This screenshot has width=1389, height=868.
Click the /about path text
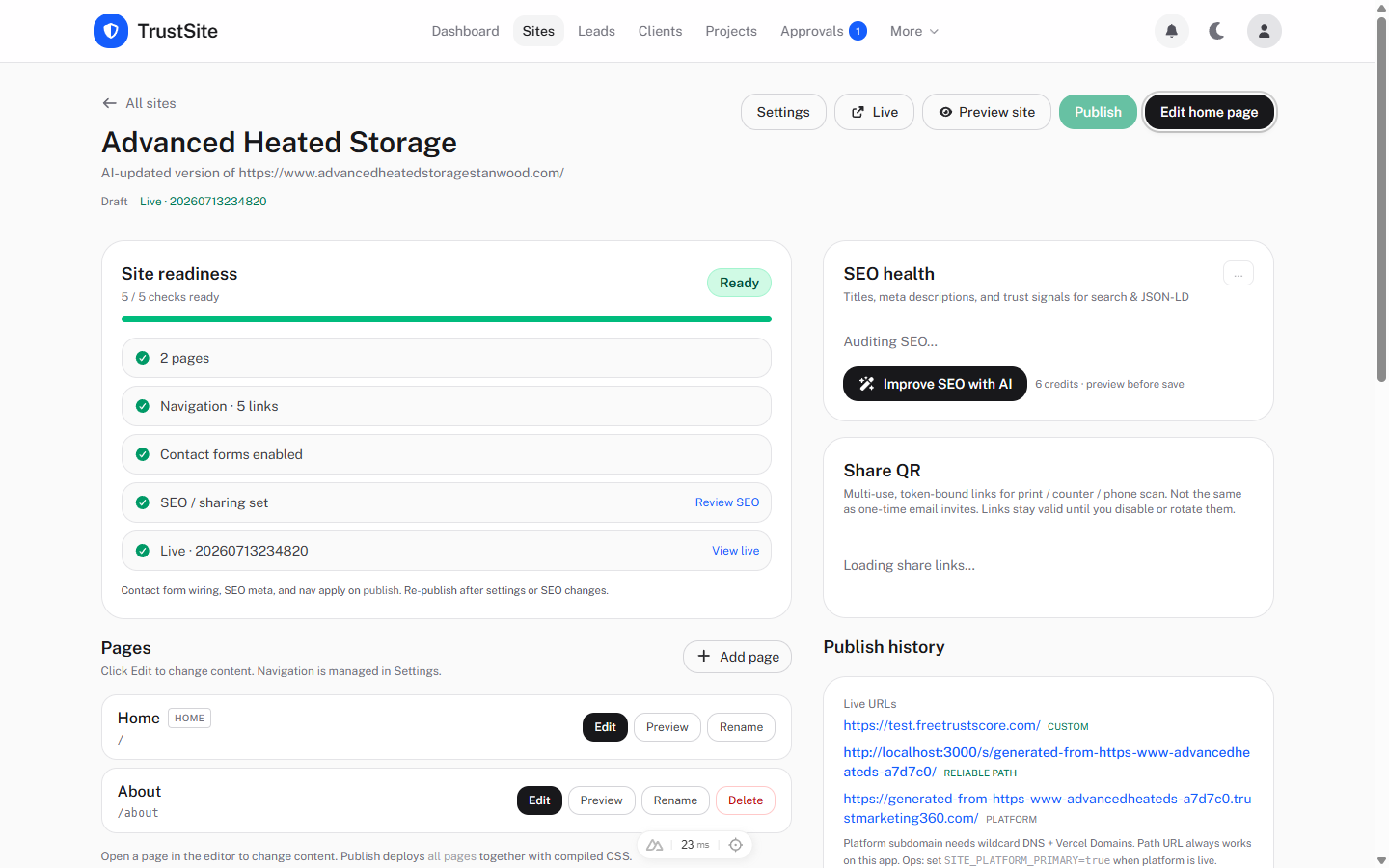coord(138,813)
